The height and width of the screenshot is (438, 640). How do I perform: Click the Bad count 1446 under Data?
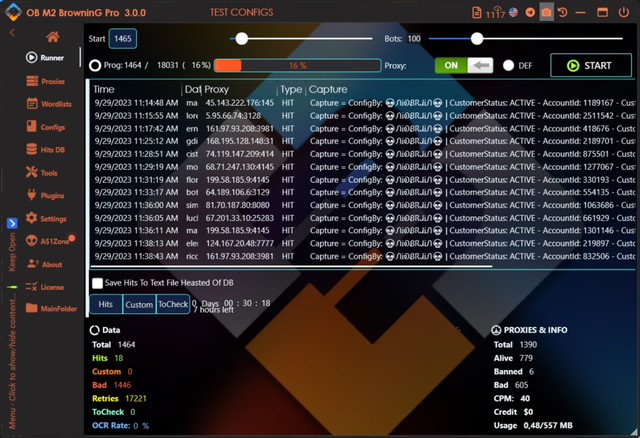(x=122, y=385)
